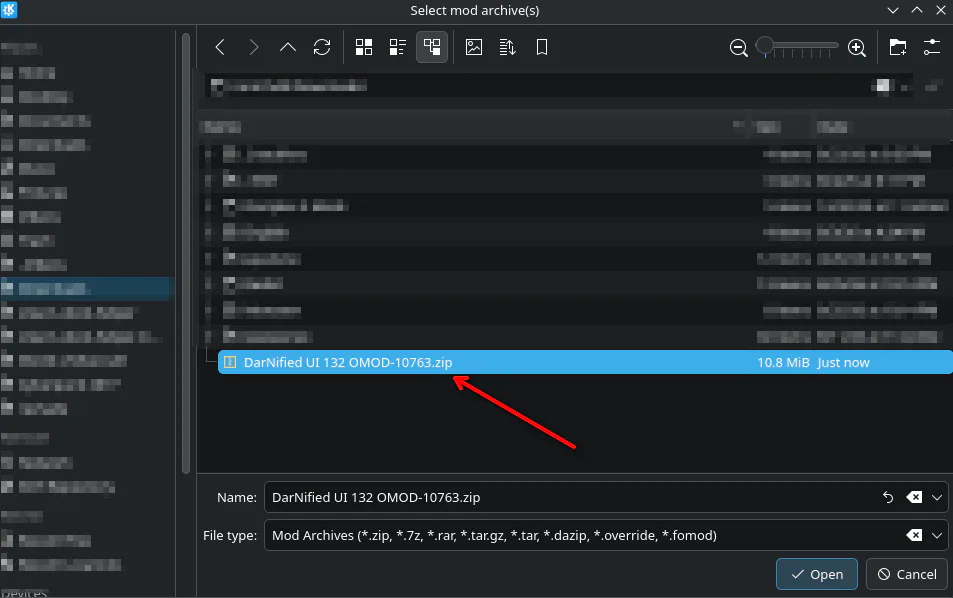
Task: Navigate up to the parent folder
Action: pyautogui.click(x=288, y=47)
